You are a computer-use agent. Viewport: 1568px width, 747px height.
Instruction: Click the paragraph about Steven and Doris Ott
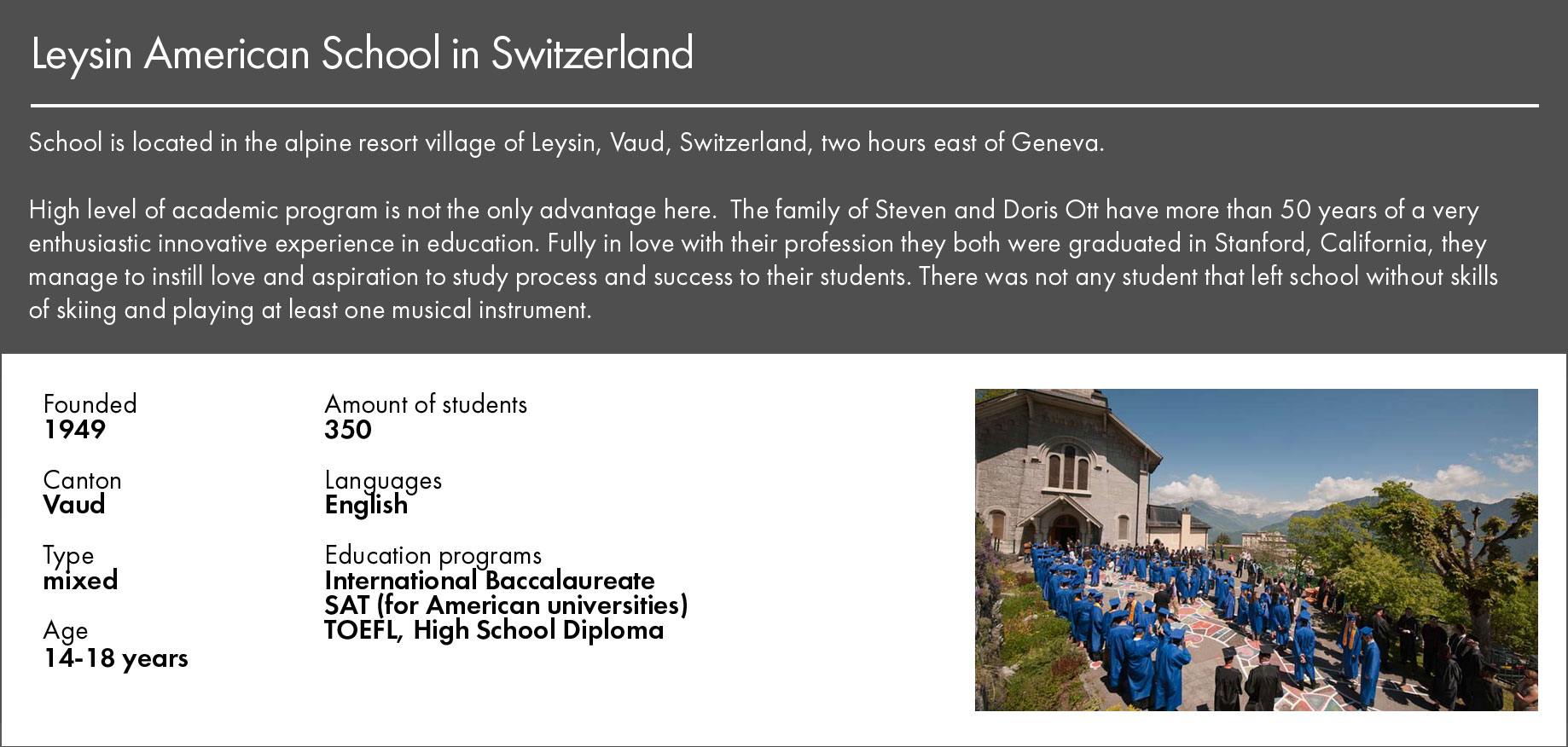click(764, 259)
